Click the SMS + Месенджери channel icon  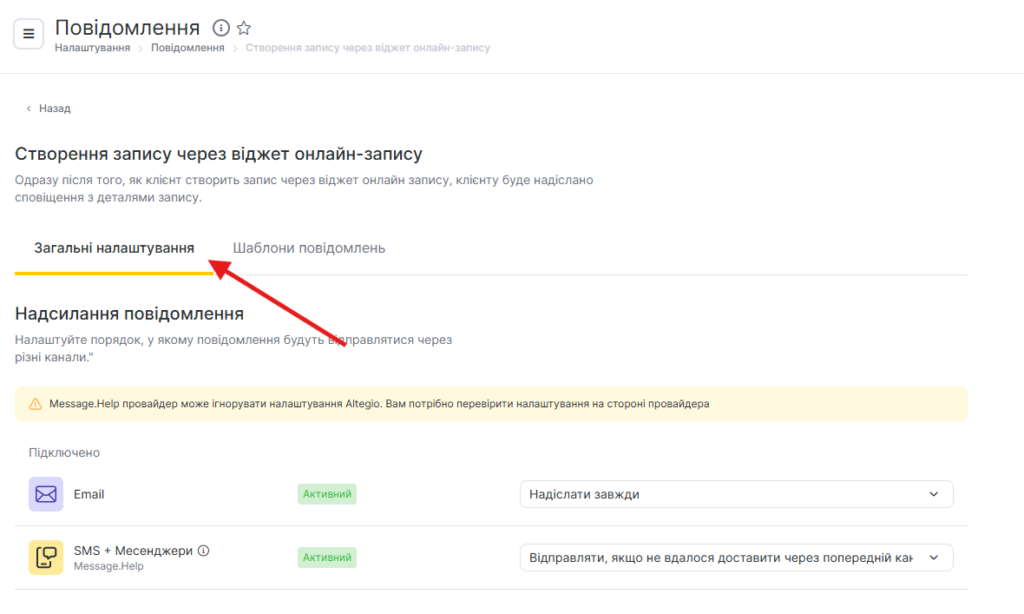46,557
